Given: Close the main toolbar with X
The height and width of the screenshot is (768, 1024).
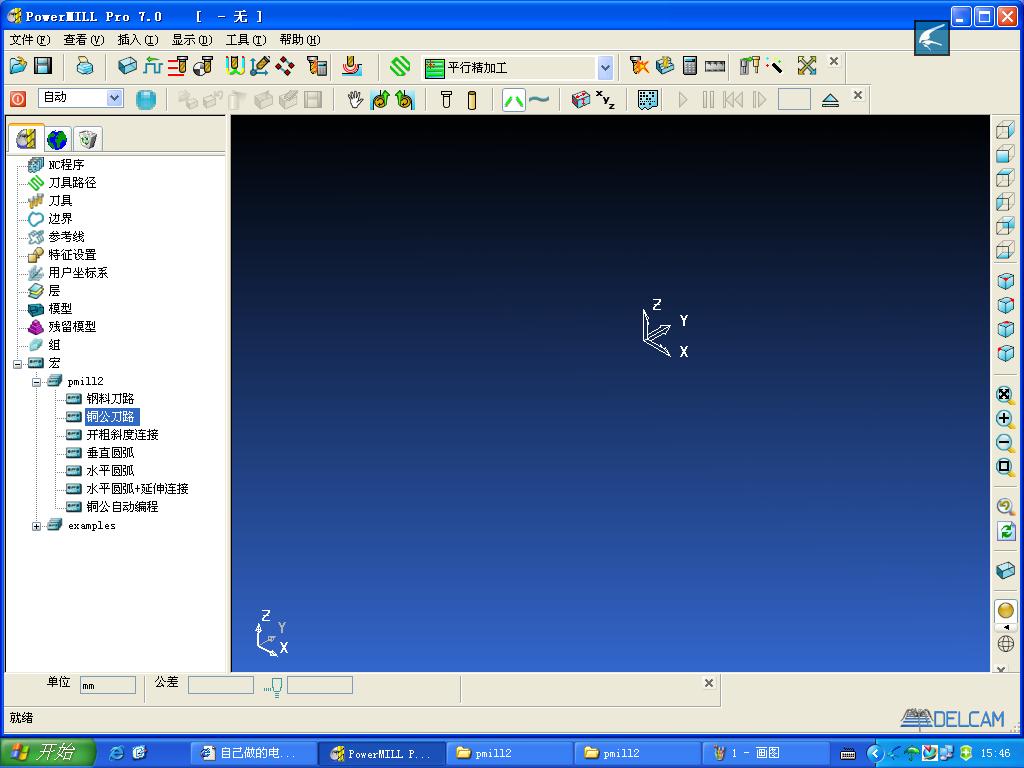Looking at the screenshot, I should coord(834,61).
